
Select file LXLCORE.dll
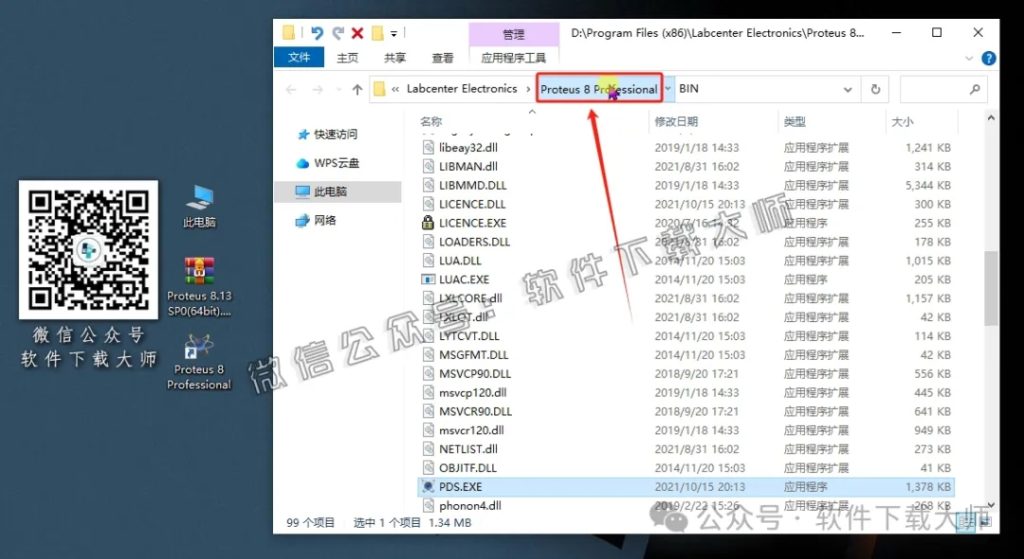[471, 298]
